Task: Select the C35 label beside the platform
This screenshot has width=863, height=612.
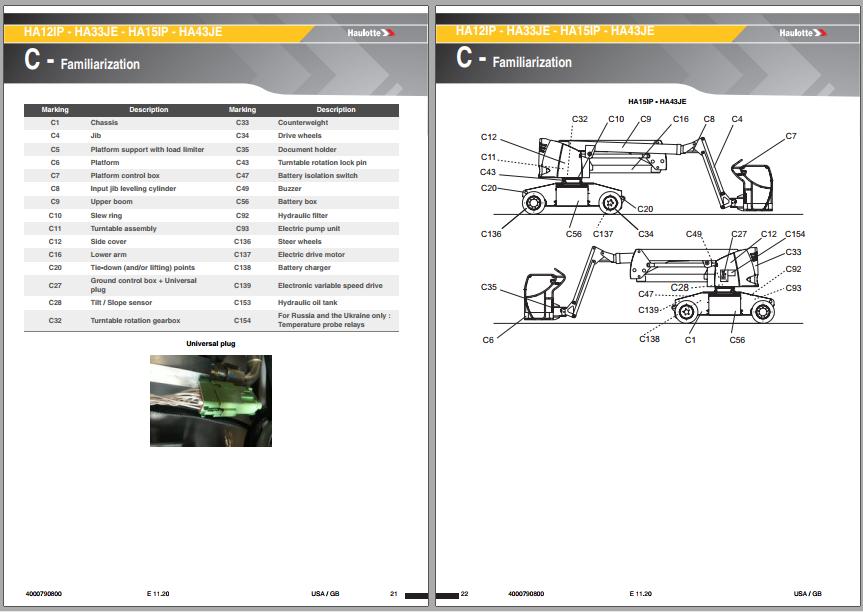Action: (x=489, y=287)
